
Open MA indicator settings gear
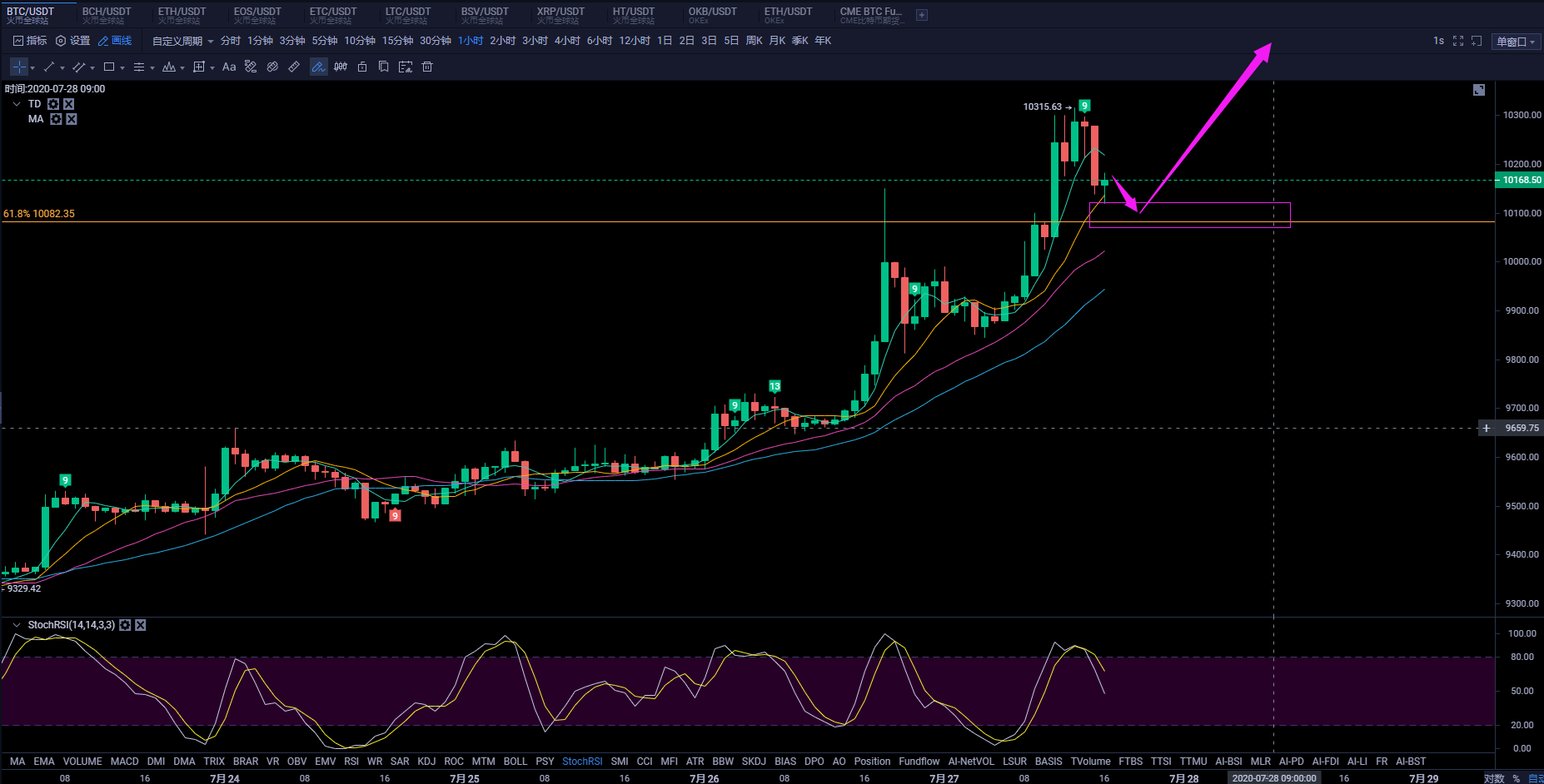pyautogui.click(x=56, y=119)
